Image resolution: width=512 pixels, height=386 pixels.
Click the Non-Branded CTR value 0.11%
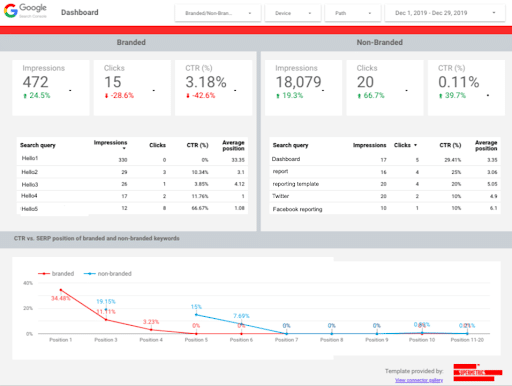[x=459, y=82]
